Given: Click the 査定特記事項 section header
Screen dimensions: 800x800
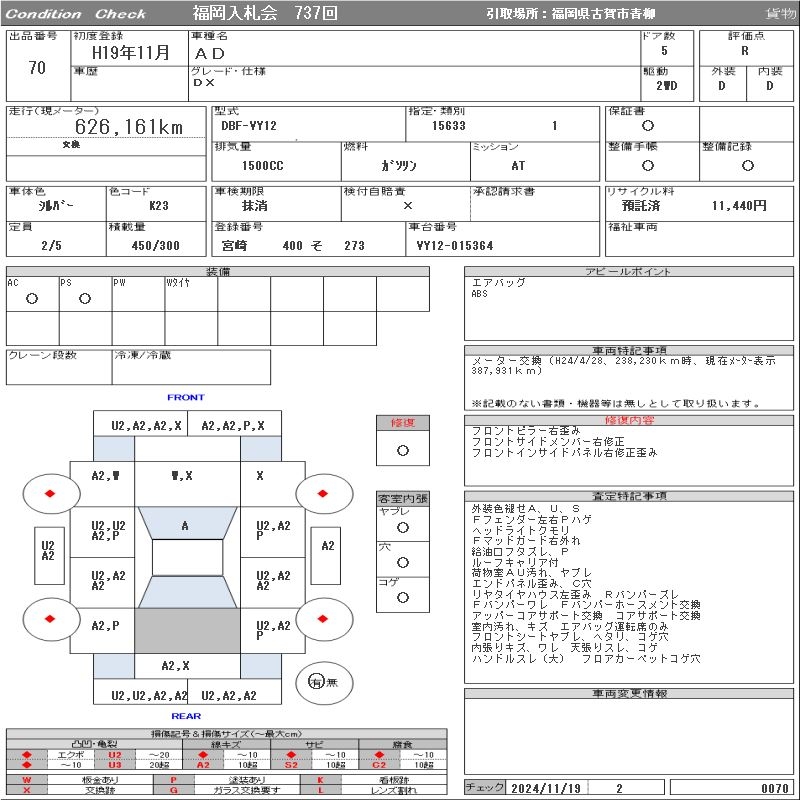Looking at the screenshot, I should (629, 496).
